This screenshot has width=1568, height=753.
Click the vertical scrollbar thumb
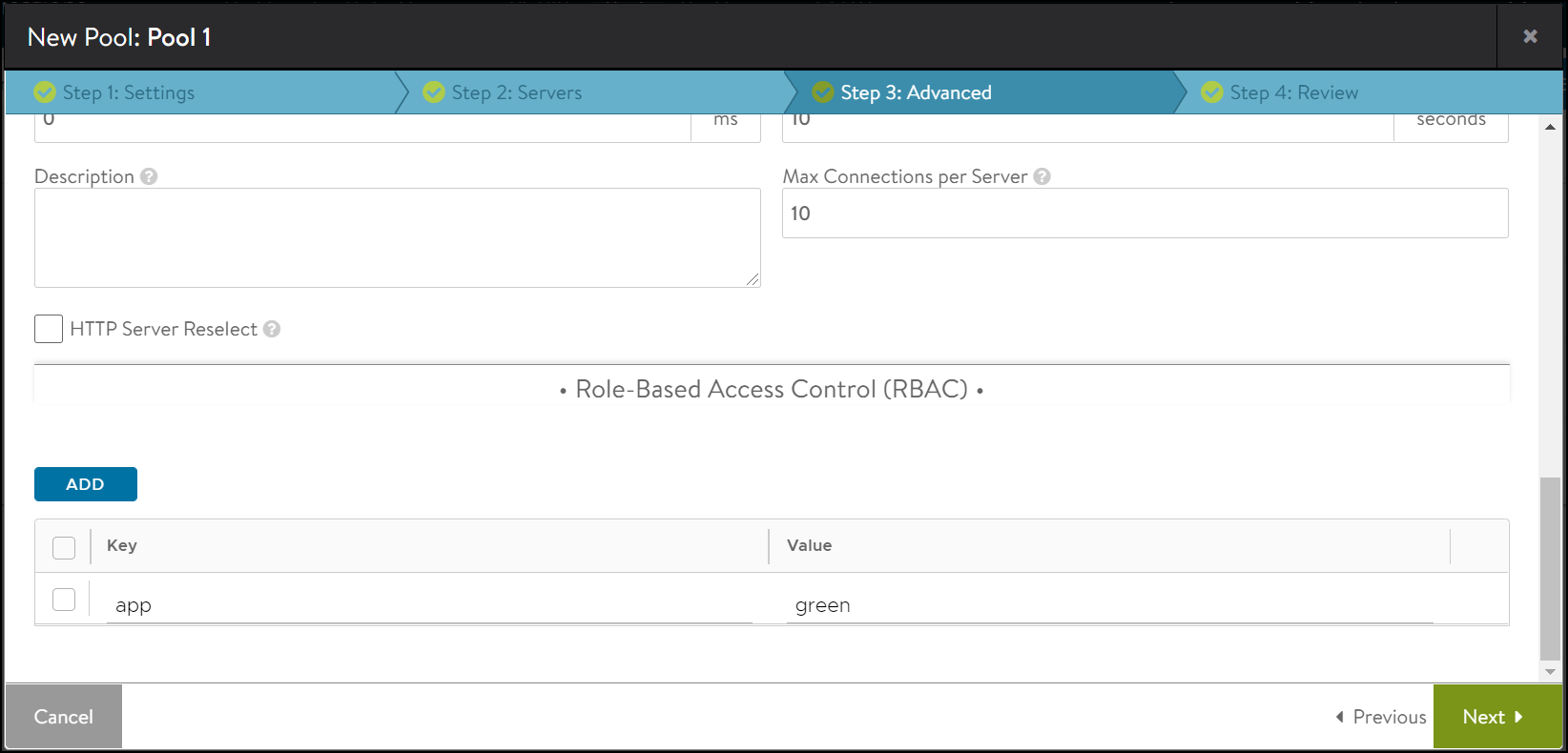[x=1551, y=569]
